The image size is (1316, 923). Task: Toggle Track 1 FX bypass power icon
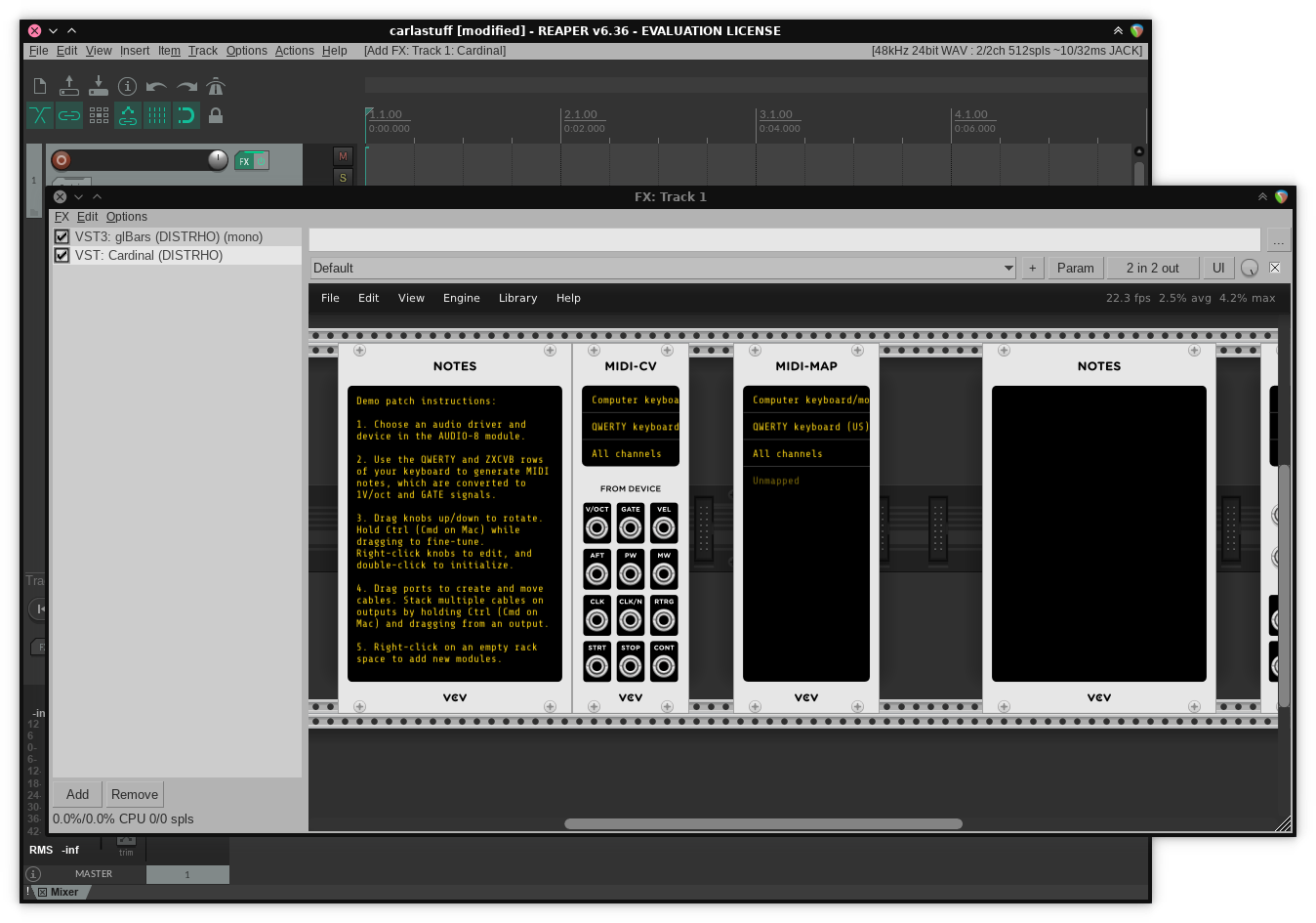point(261,161)
